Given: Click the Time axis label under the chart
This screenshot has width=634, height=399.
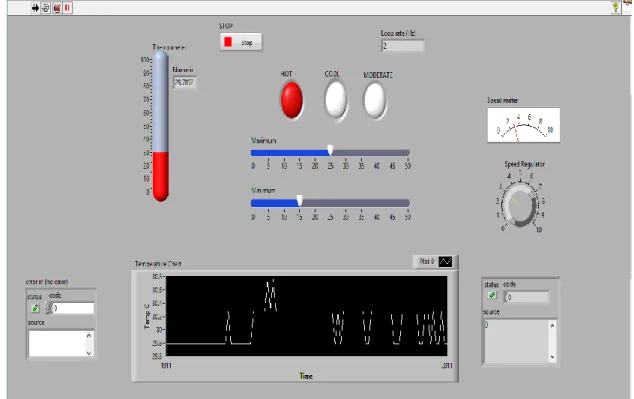Looking at the screenshot, I should point(306,376).
